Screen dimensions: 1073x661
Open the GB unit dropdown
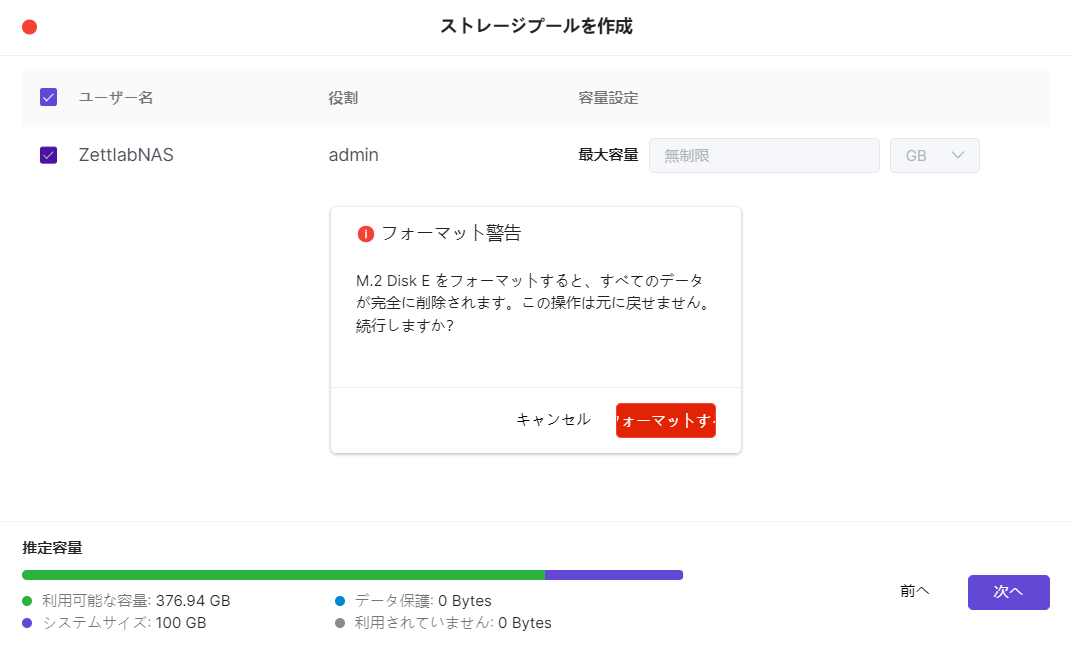click(x=934, y=155)
